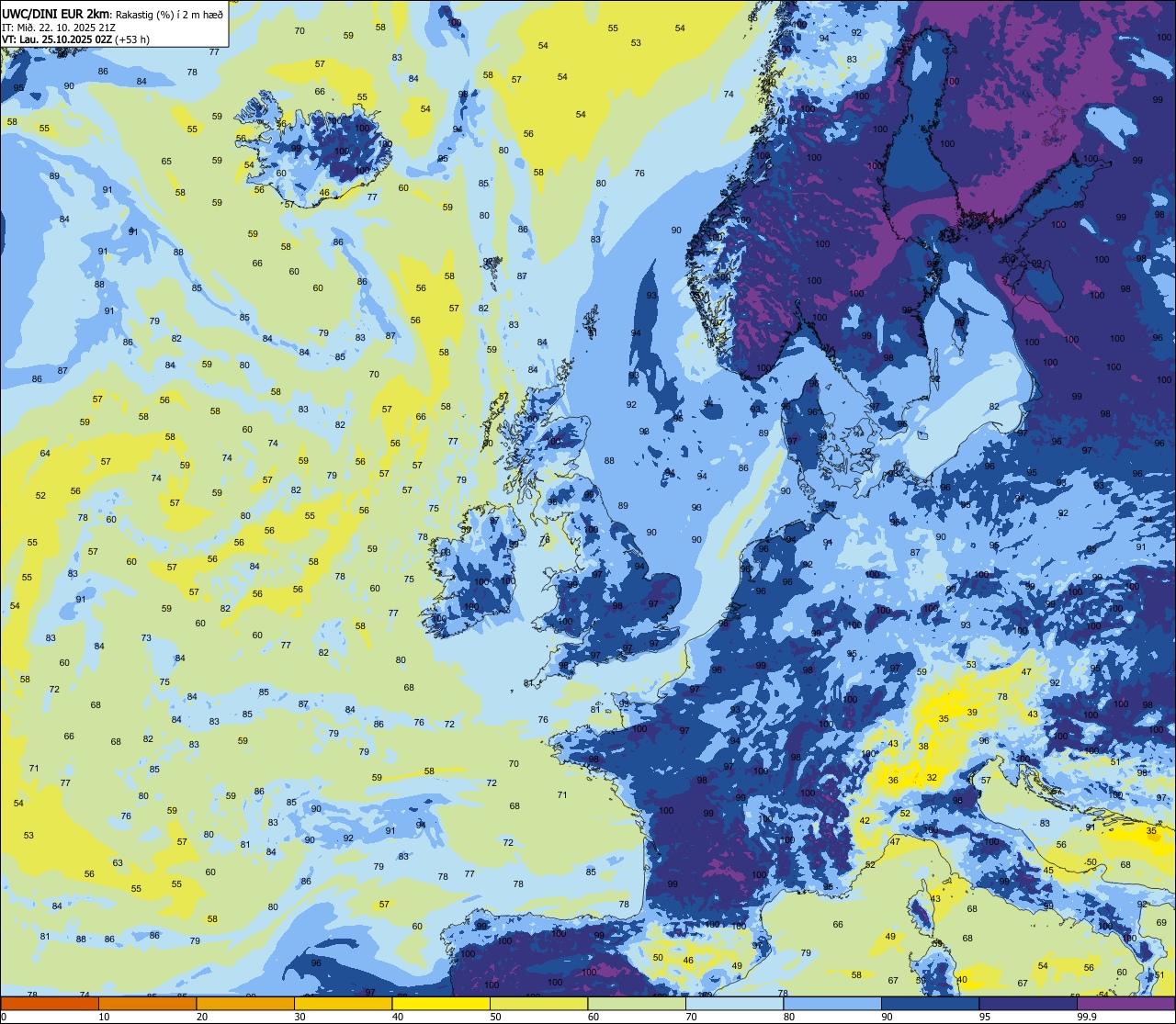Click the '95' legend scale label
Image resolution: width=1176 pixels, height=1024 pixels.
985,1017
